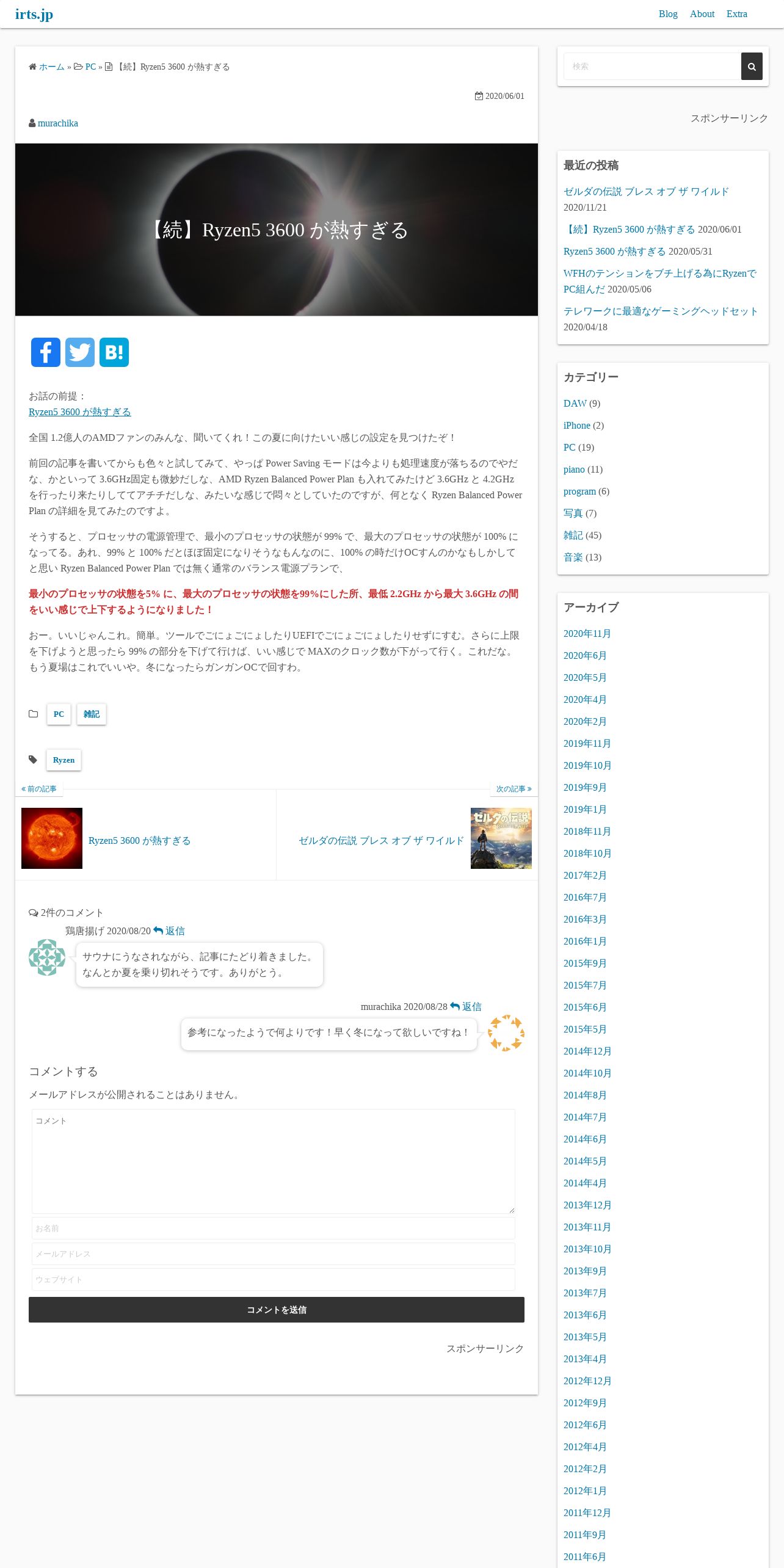The height and width of the screenshot is (1568, 784).
Task: Select the 雑記 category tag
Action: pyautogui.click(x=92, y=714)
